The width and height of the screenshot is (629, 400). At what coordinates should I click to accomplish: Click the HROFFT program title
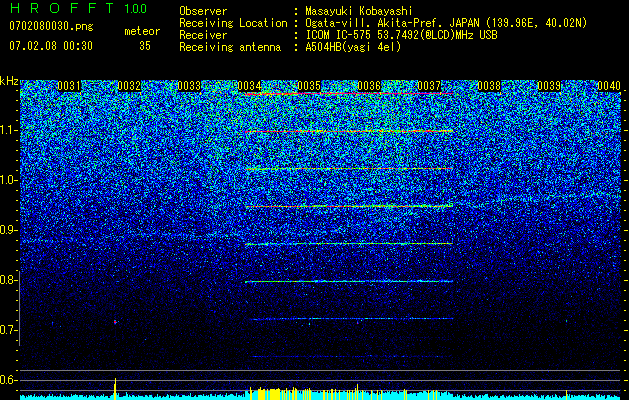coord(62,8)
